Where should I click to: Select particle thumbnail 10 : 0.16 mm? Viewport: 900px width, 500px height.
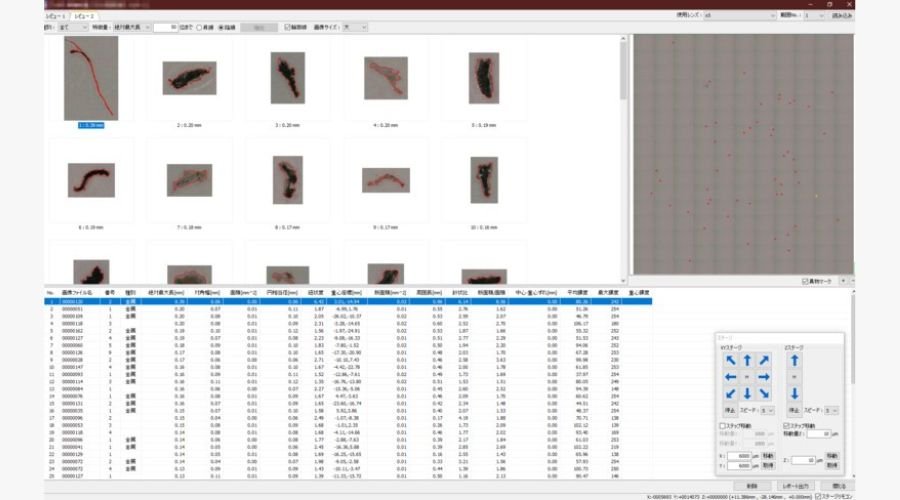click(484, 180)
